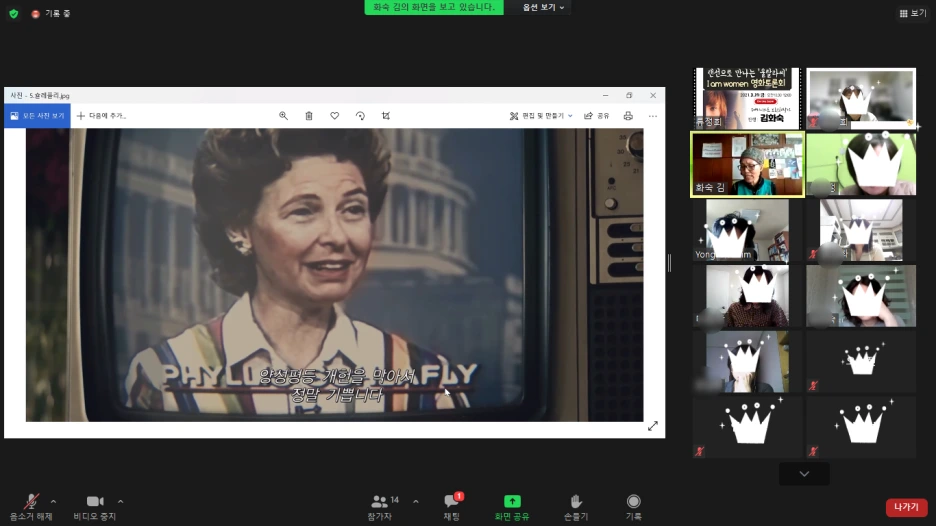Minimize the Photos window
The image size is (936, 526).
click(x=605, y=96)
